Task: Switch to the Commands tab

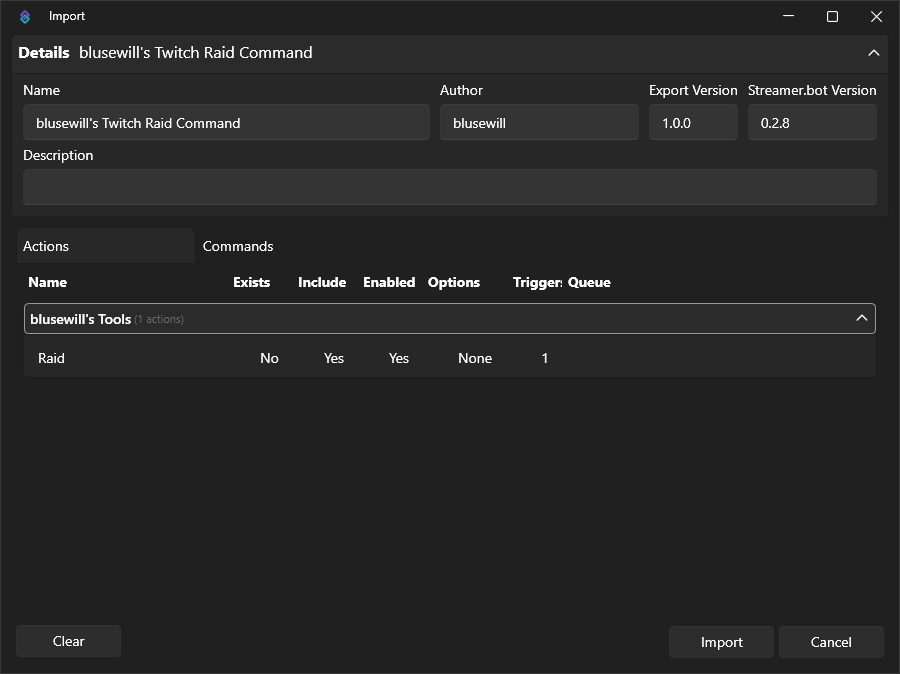Action: (x=238, y=246)
